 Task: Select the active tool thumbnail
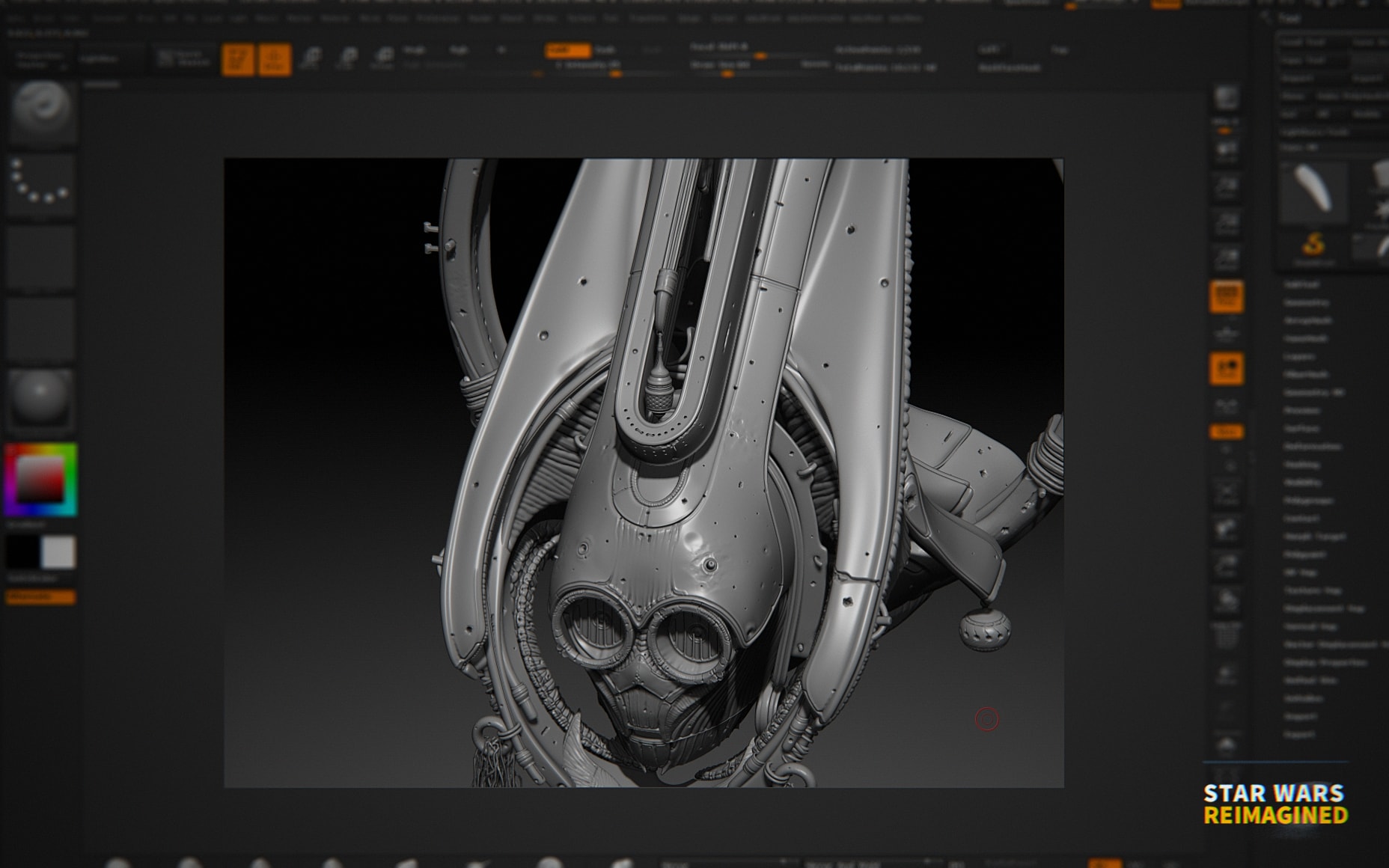(1314, 192)
